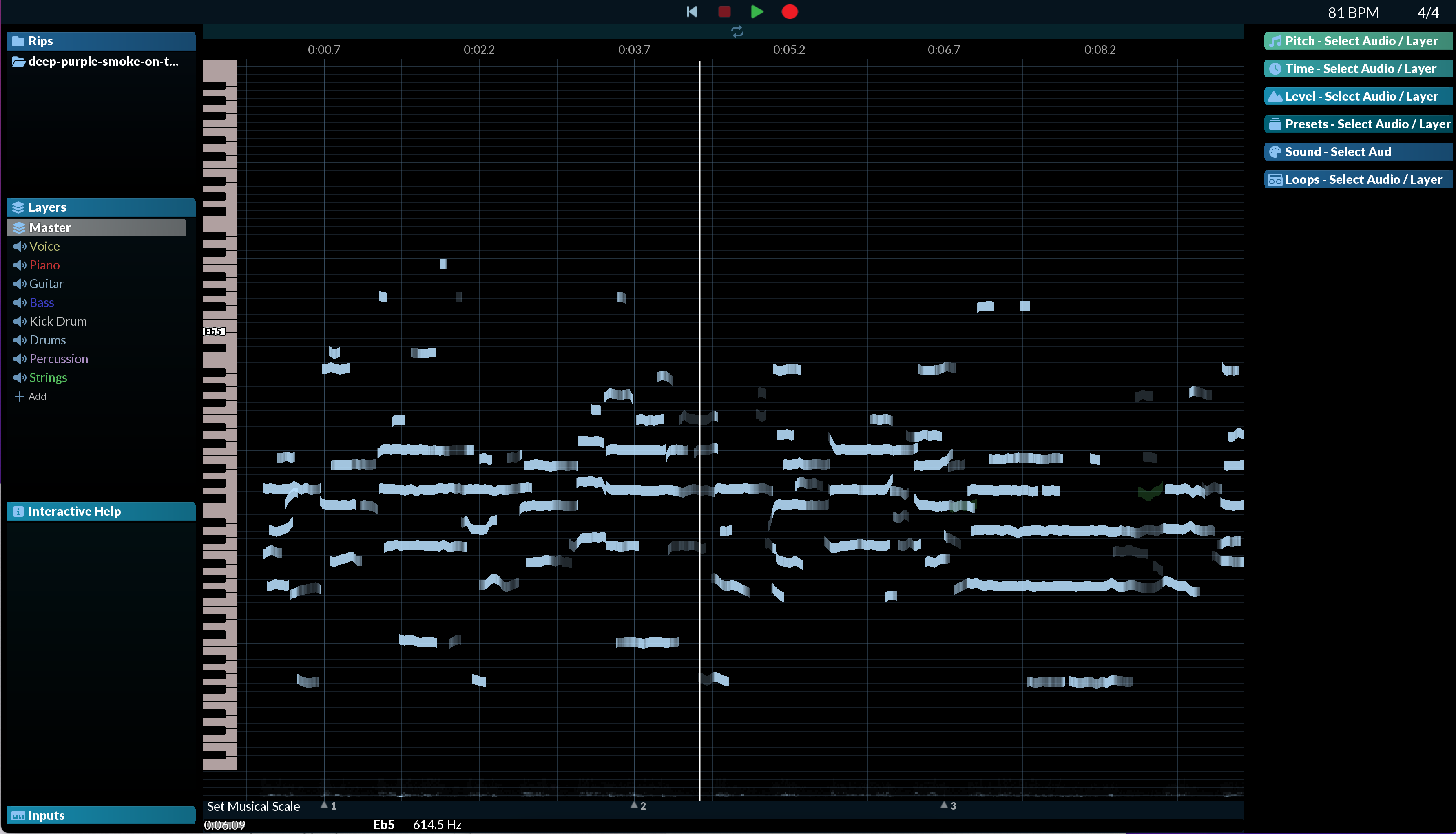Viewport: 1456px width, 834px height.
Task: Enable the loop repeat icon below transport controls
Action: tap(737, 32)
